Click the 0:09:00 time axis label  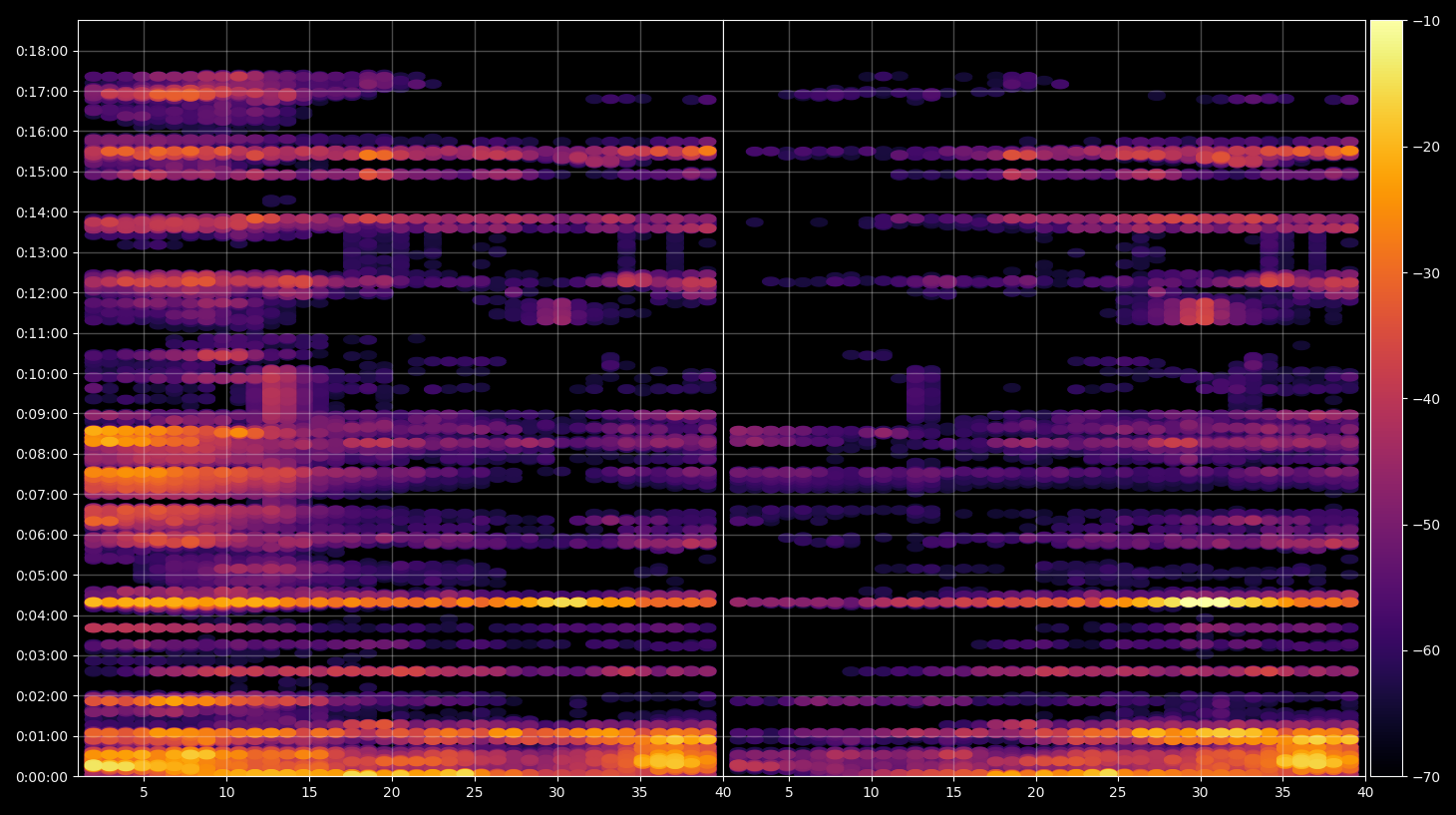point(42,414)
